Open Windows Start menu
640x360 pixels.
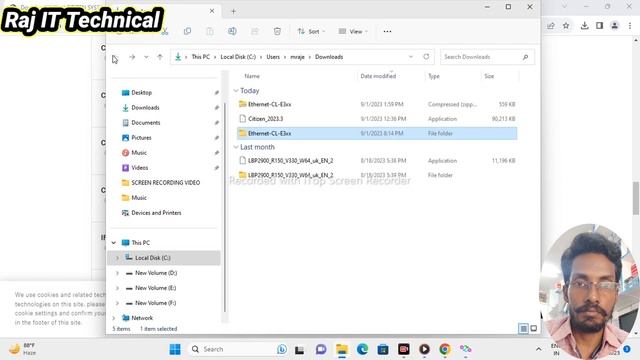coord(175,349)
